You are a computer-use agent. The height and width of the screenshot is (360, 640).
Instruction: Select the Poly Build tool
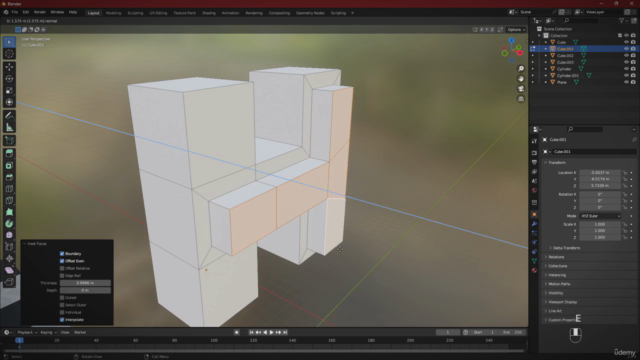click(9, 212)
